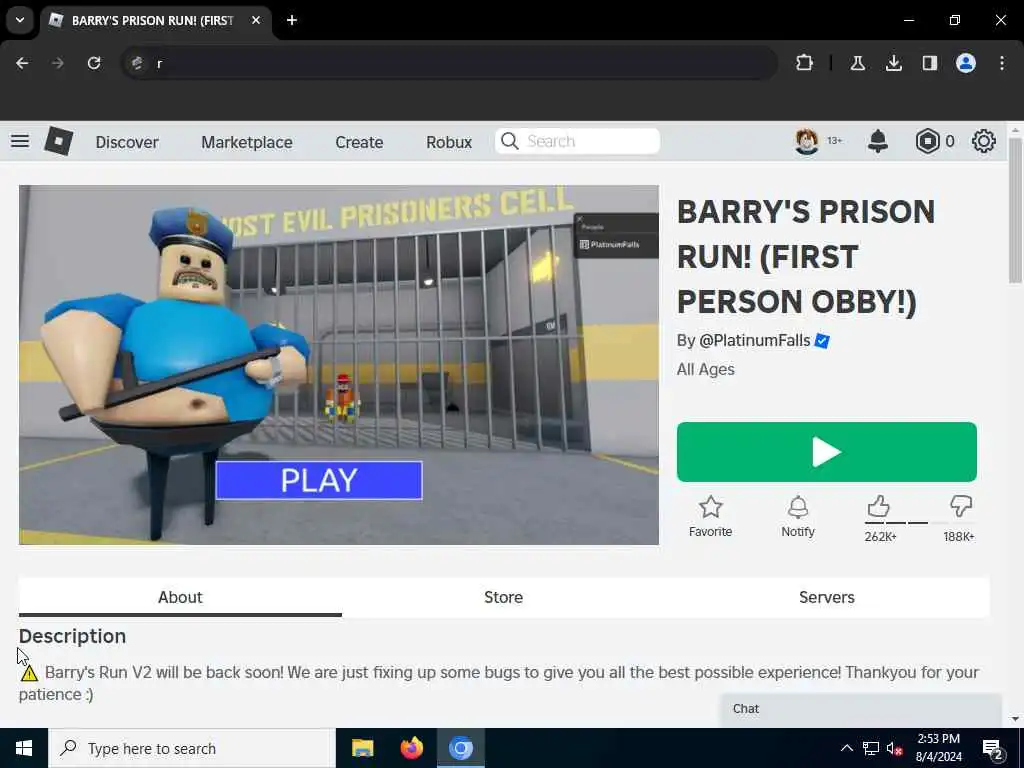Open the @PlatinumFalls creator link
Image resolution: width=1024 pixels, height=768 pixels.
click(x=754, y=340)
